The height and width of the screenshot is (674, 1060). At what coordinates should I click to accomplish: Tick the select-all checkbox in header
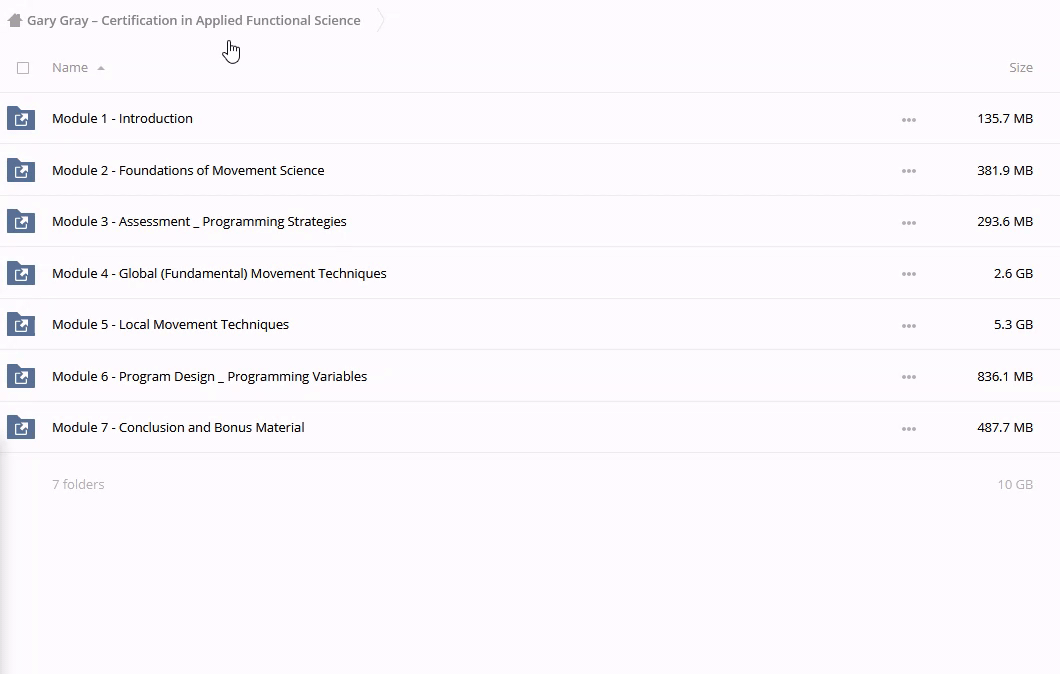[x=23, y=68]
